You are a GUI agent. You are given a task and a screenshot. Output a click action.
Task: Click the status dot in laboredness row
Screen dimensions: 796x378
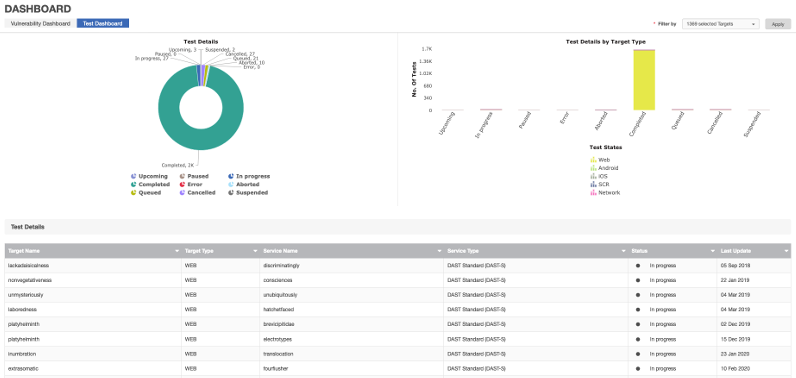point(638,310)
